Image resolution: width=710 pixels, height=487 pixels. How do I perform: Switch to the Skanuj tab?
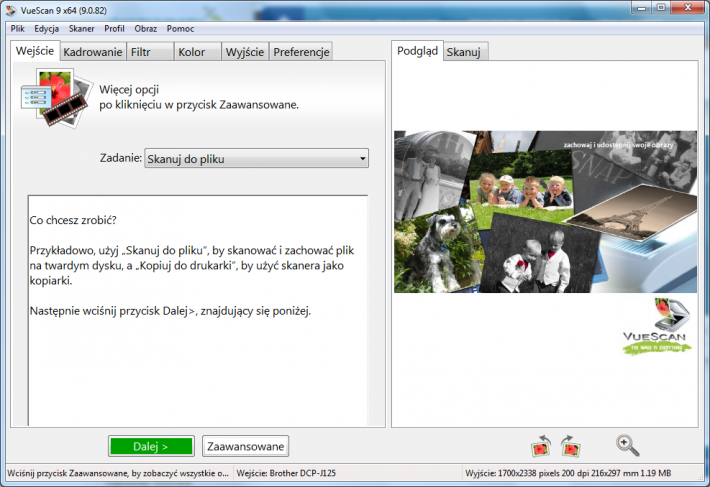[x=465, y=52]
